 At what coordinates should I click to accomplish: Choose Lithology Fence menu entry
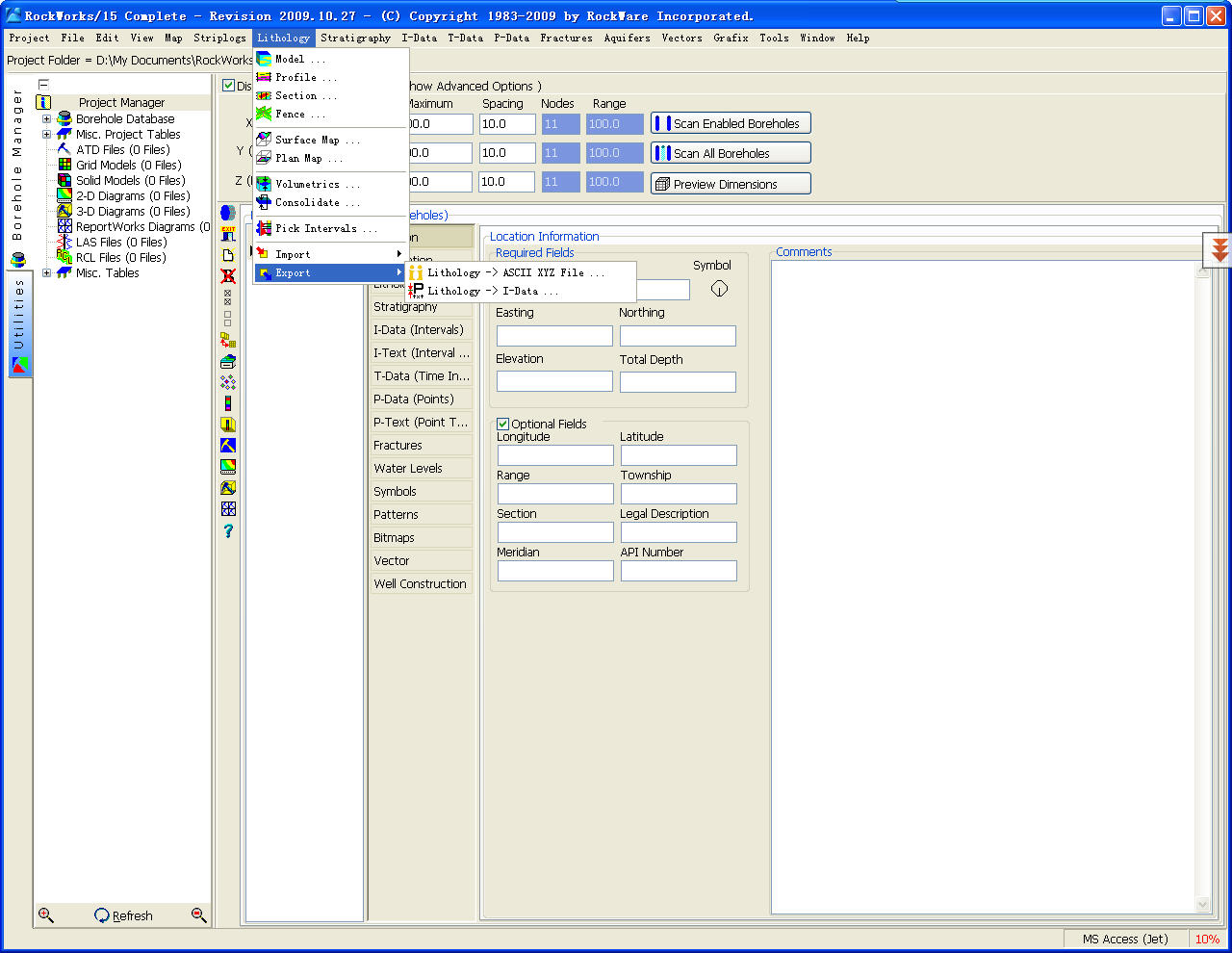point(330,114)
